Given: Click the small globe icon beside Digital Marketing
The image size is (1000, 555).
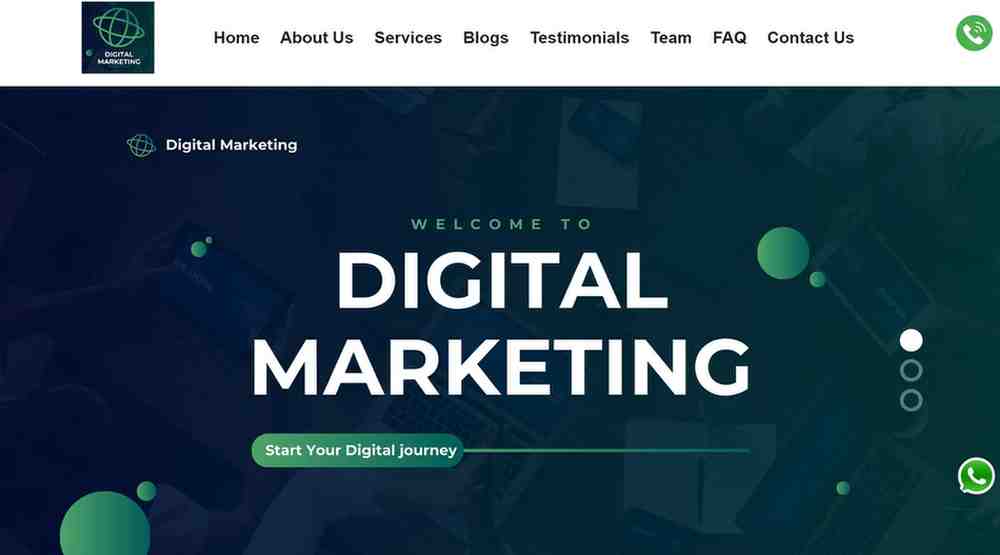Looking at the screenshot, I should pos(141,145).
